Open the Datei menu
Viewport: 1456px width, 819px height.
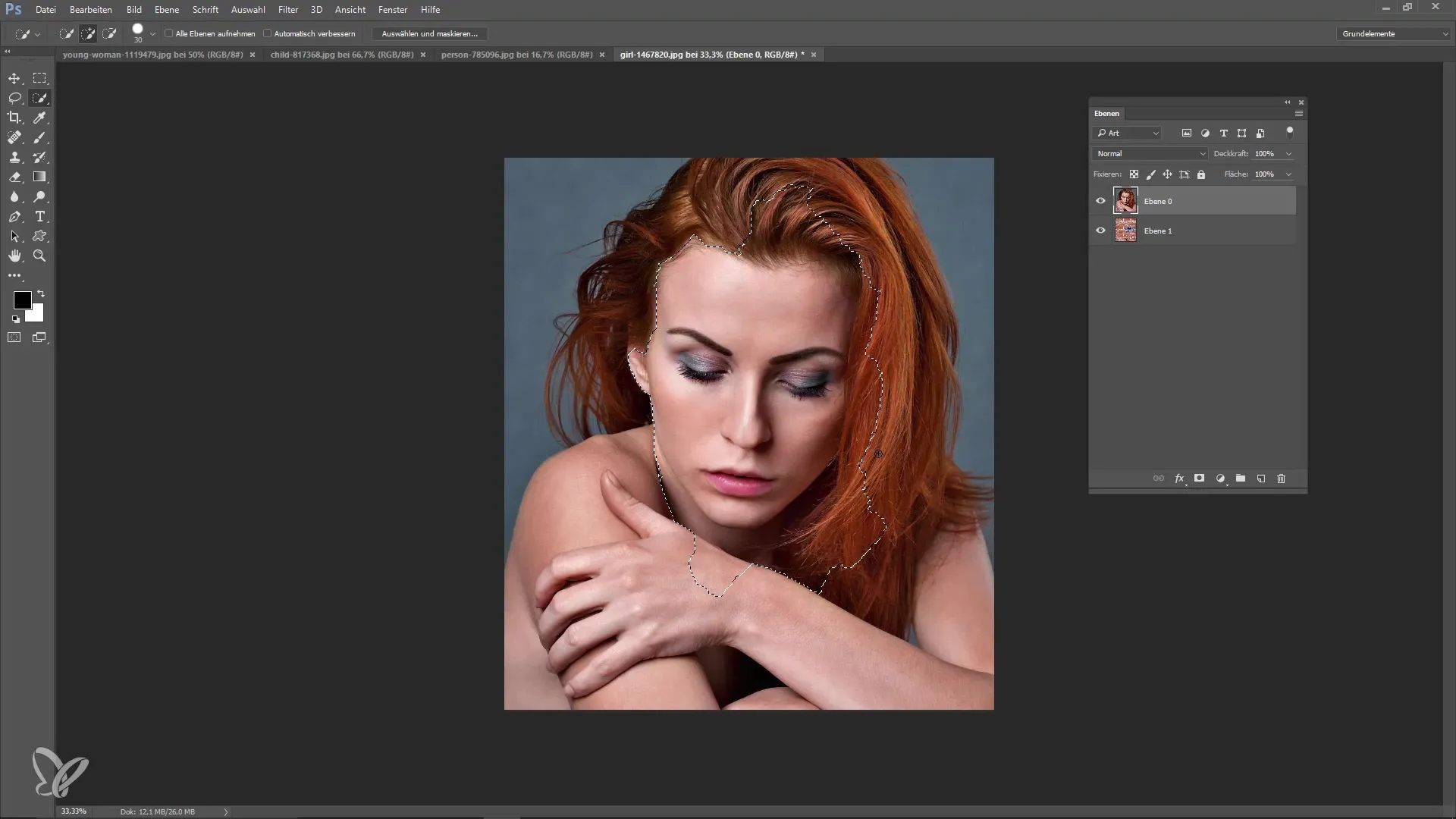(45, 10)
